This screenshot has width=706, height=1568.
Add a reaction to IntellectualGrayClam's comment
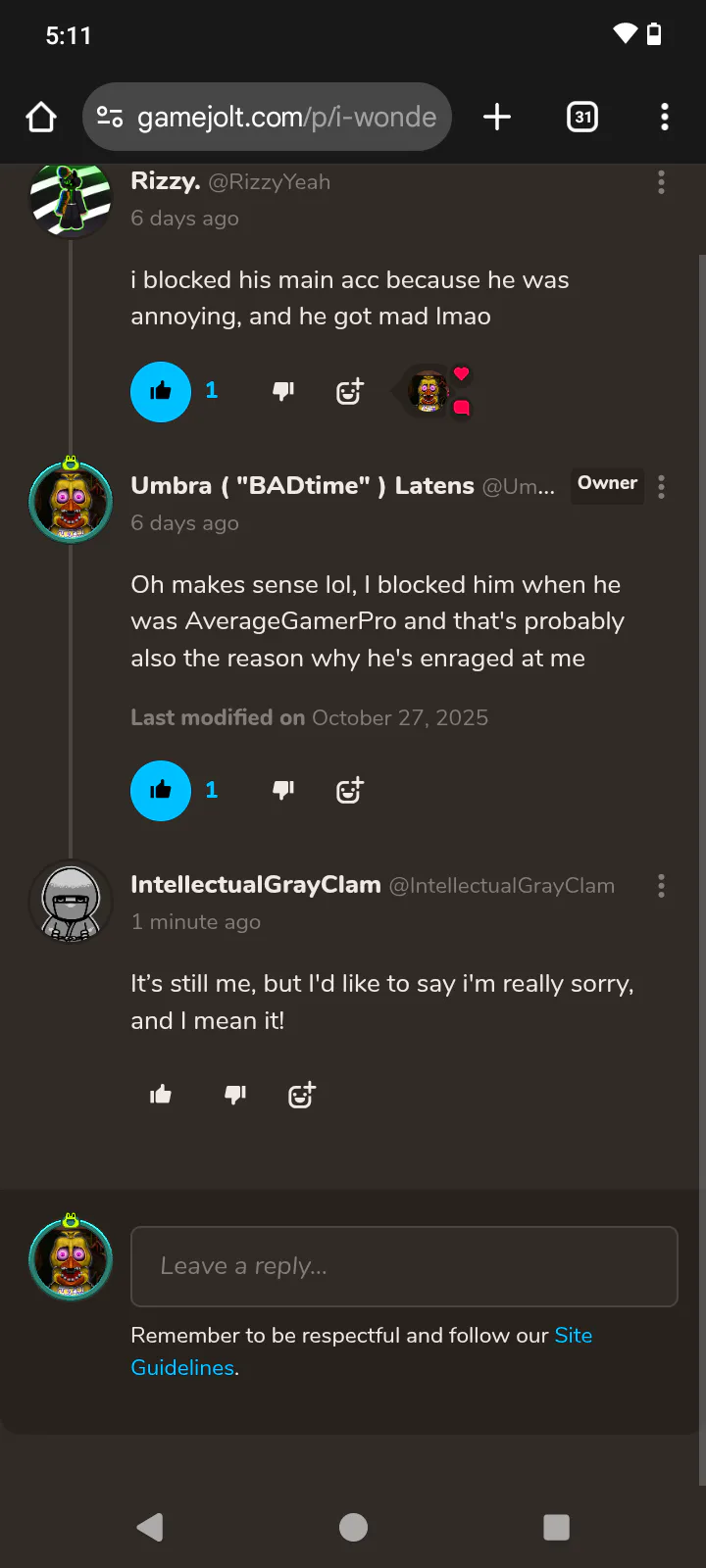(302, 1095)
